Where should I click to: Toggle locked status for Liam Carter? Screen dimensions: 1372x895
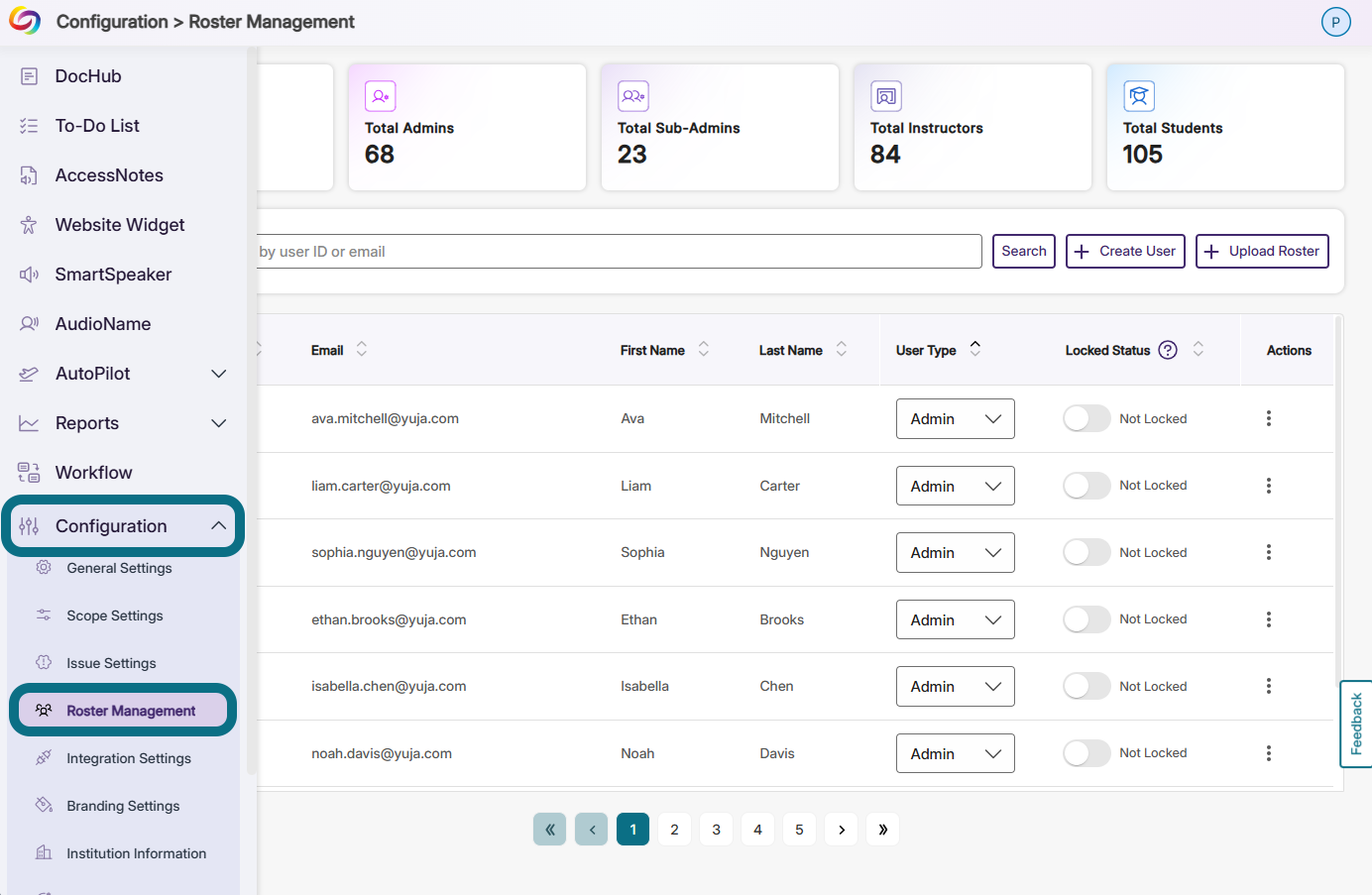[x=1086, y=486]
